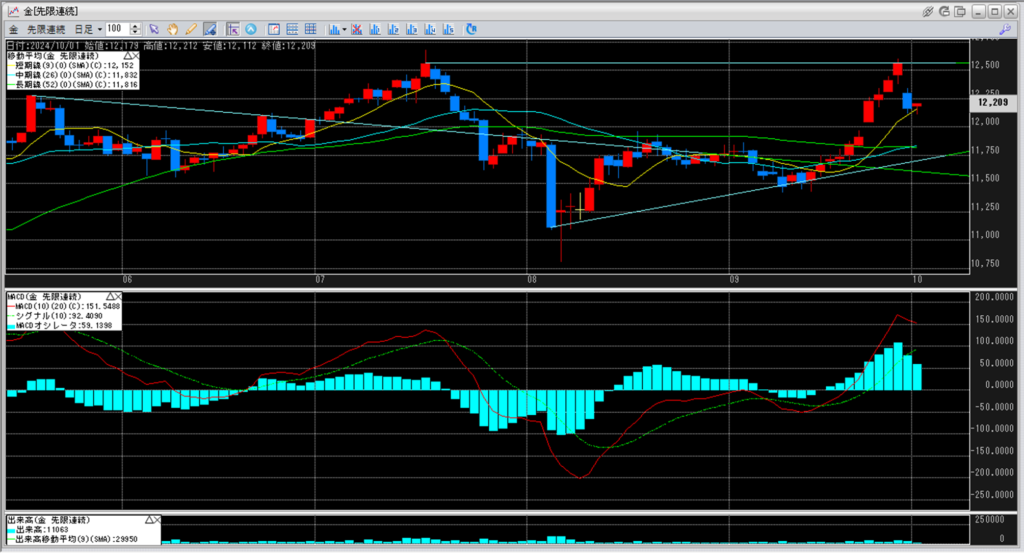This screenshot has width=1024, height=553.
Task: Select the arrow pointer cursor tool
Action: click(x=154, y=29)
